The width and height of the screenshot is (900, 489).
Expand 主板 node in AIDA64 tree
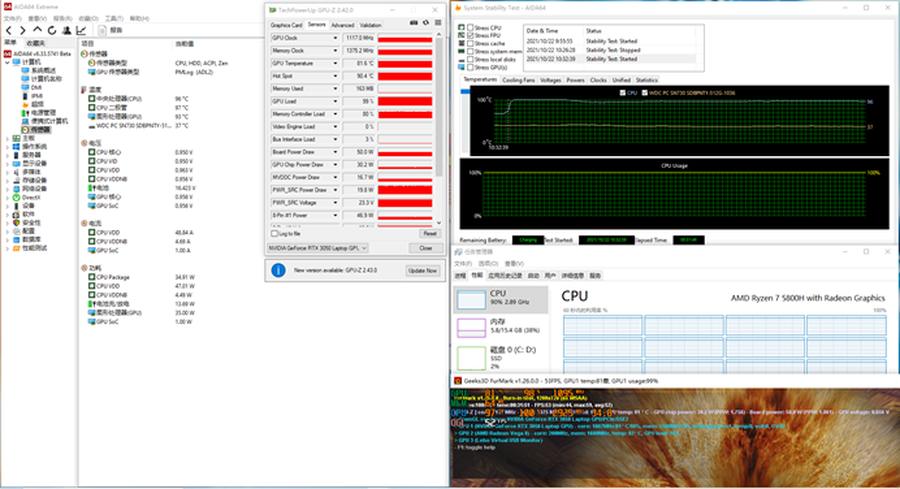[7, 138]
